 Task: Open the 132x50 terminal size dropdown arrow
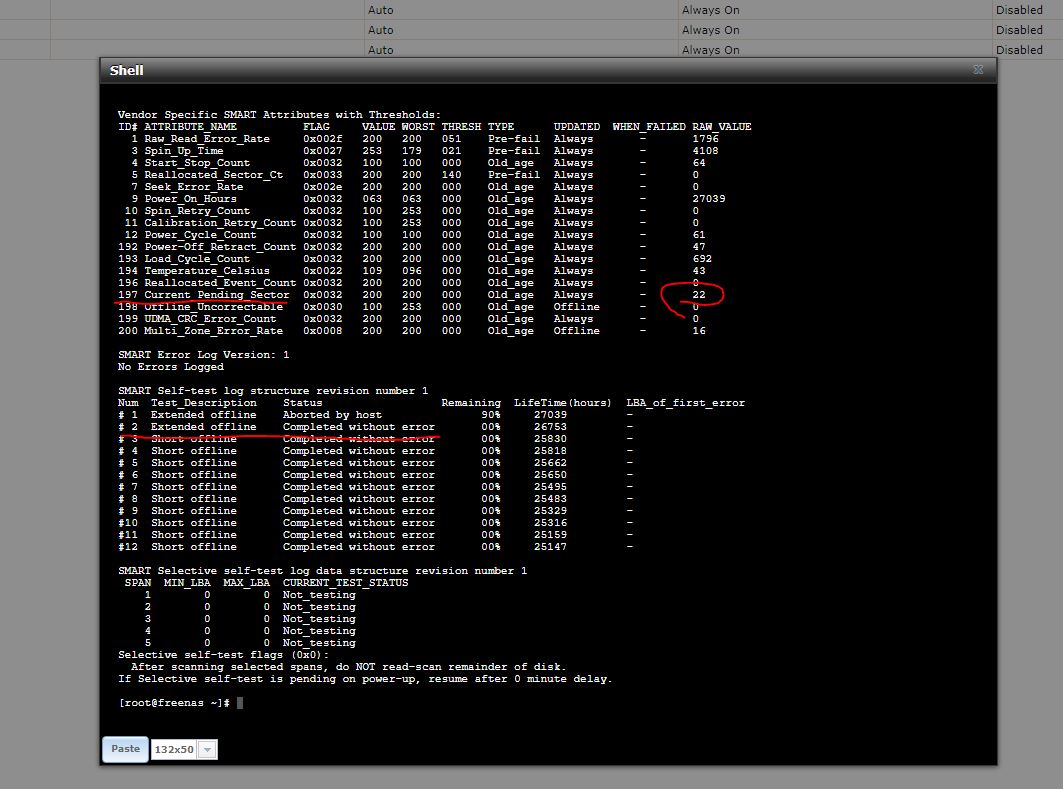207,749
